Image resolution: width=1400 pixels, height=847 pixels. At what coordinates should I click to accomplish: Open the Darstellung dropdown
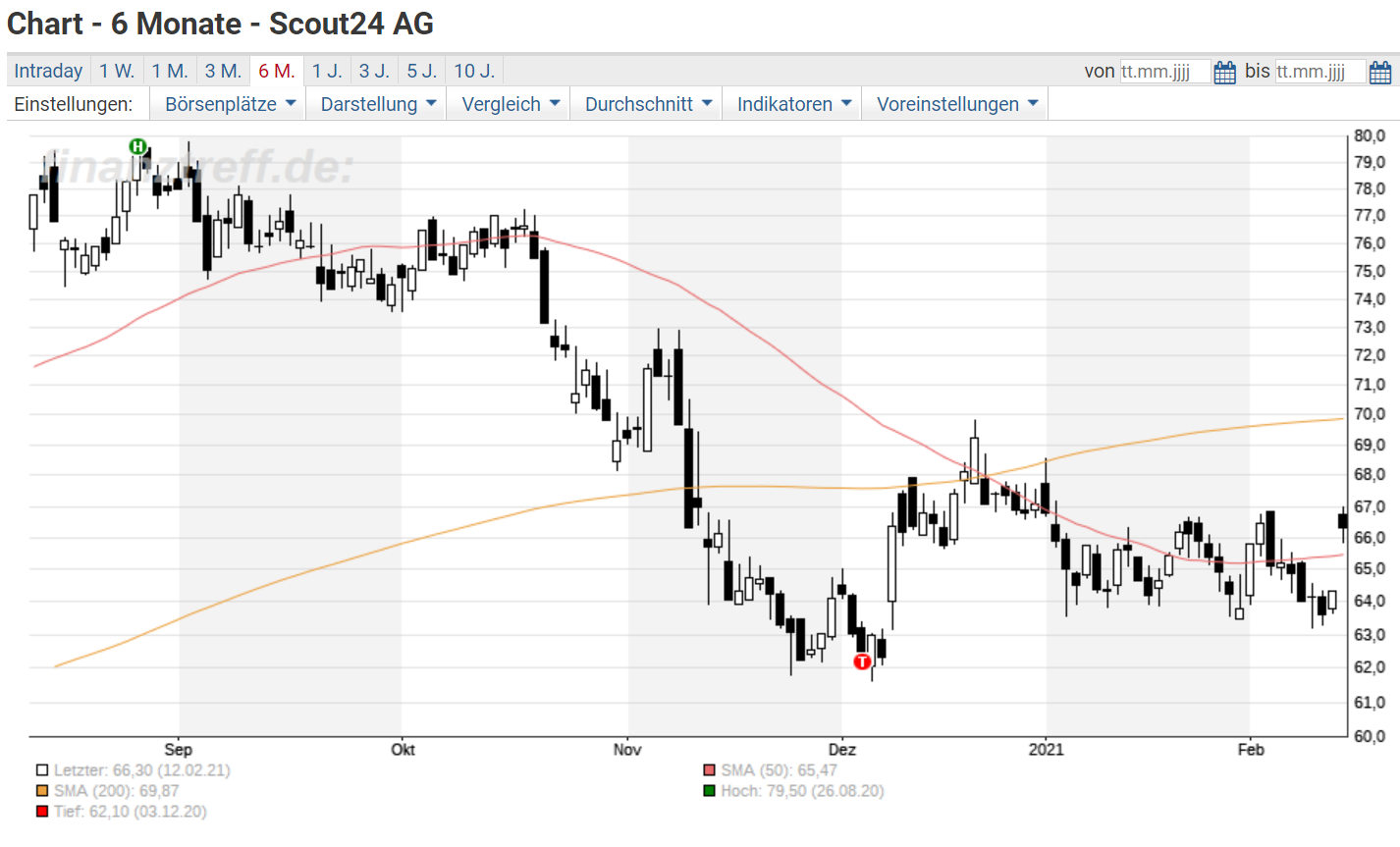pyautogui.click(x=376, y=104)
